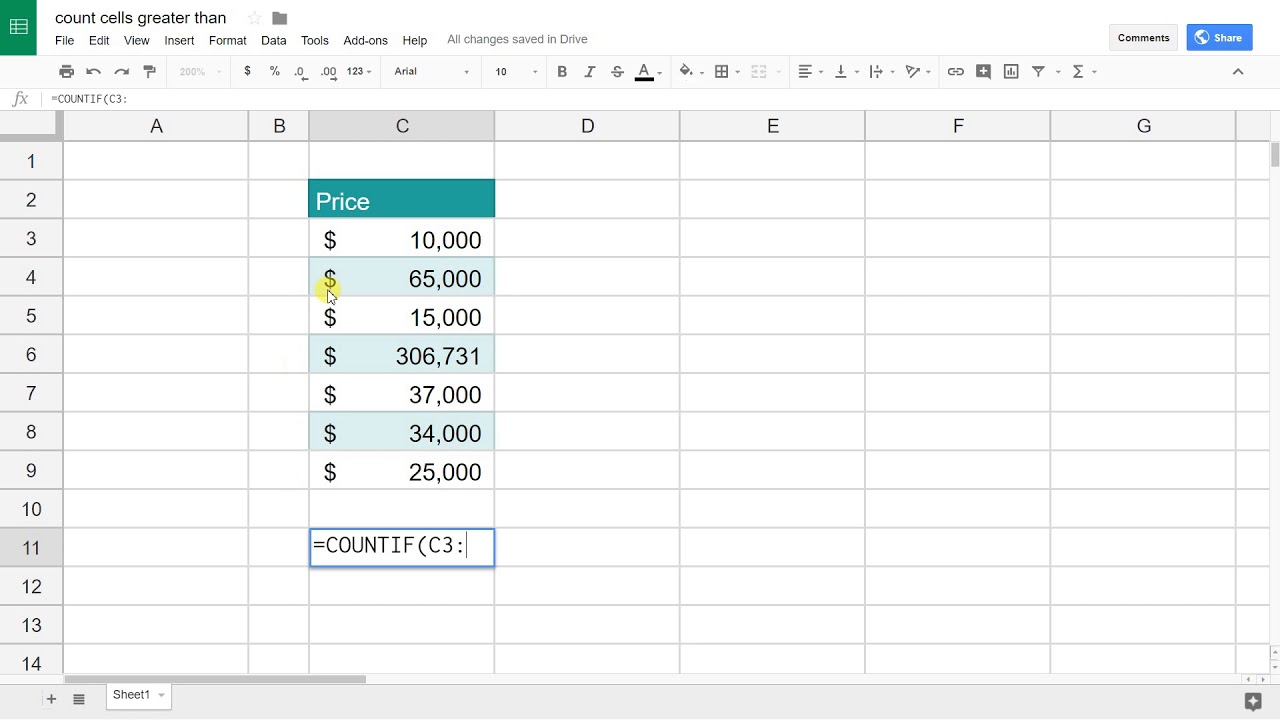Open the Data menu
The height and width of the screenshot is (720, 1280).
[x=273, y=40]
